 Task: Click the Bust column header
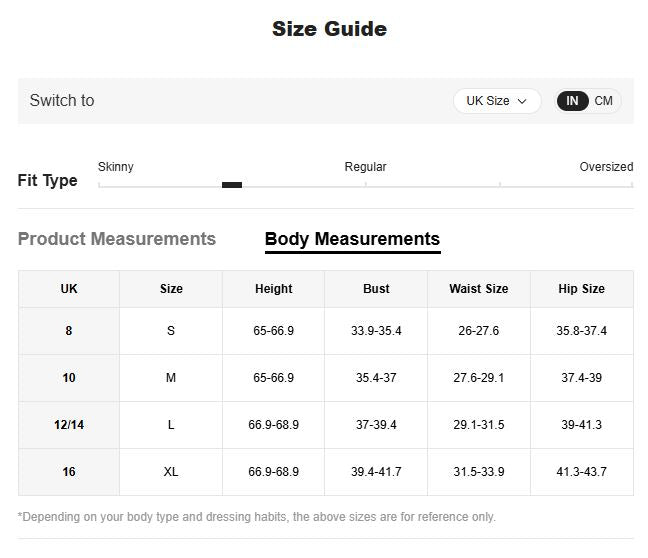coord(376,289)
